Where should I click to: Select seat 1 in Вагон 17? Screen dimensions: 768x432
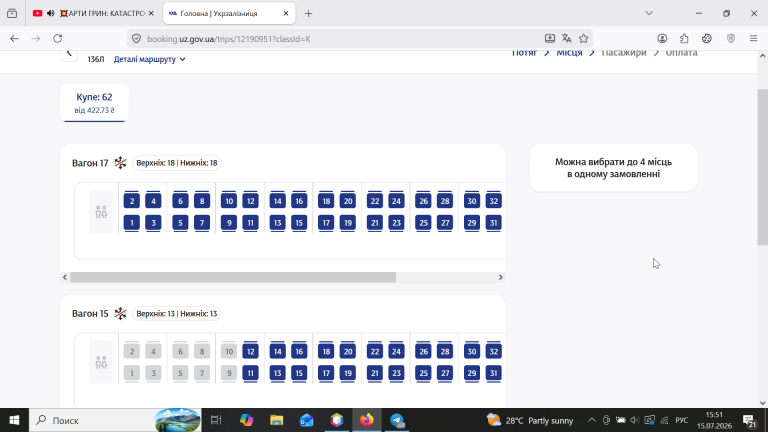pyautogui.click(x=132, y=223)
